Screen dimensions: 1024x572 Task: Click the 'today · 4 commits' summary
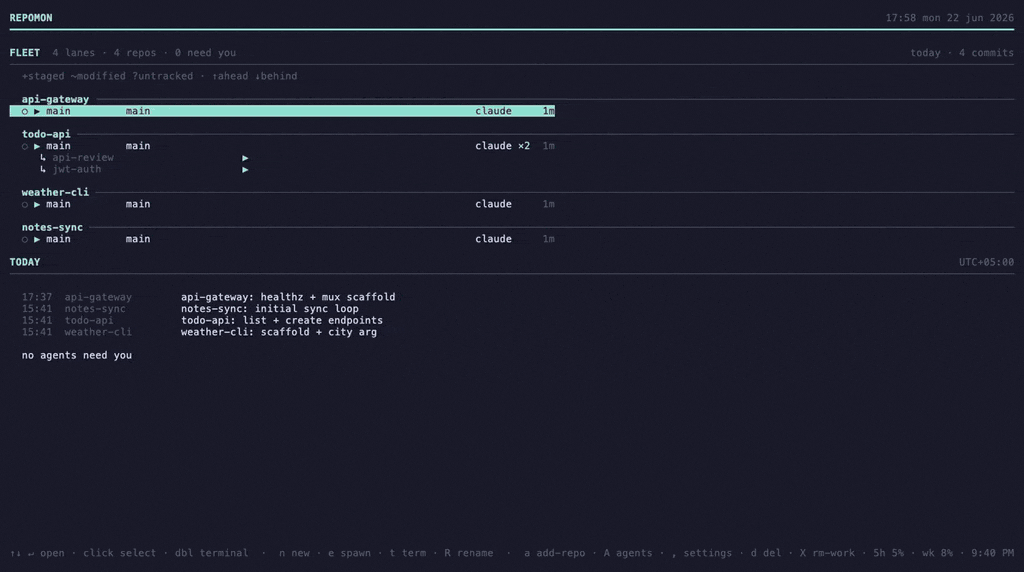click(963, 53)
